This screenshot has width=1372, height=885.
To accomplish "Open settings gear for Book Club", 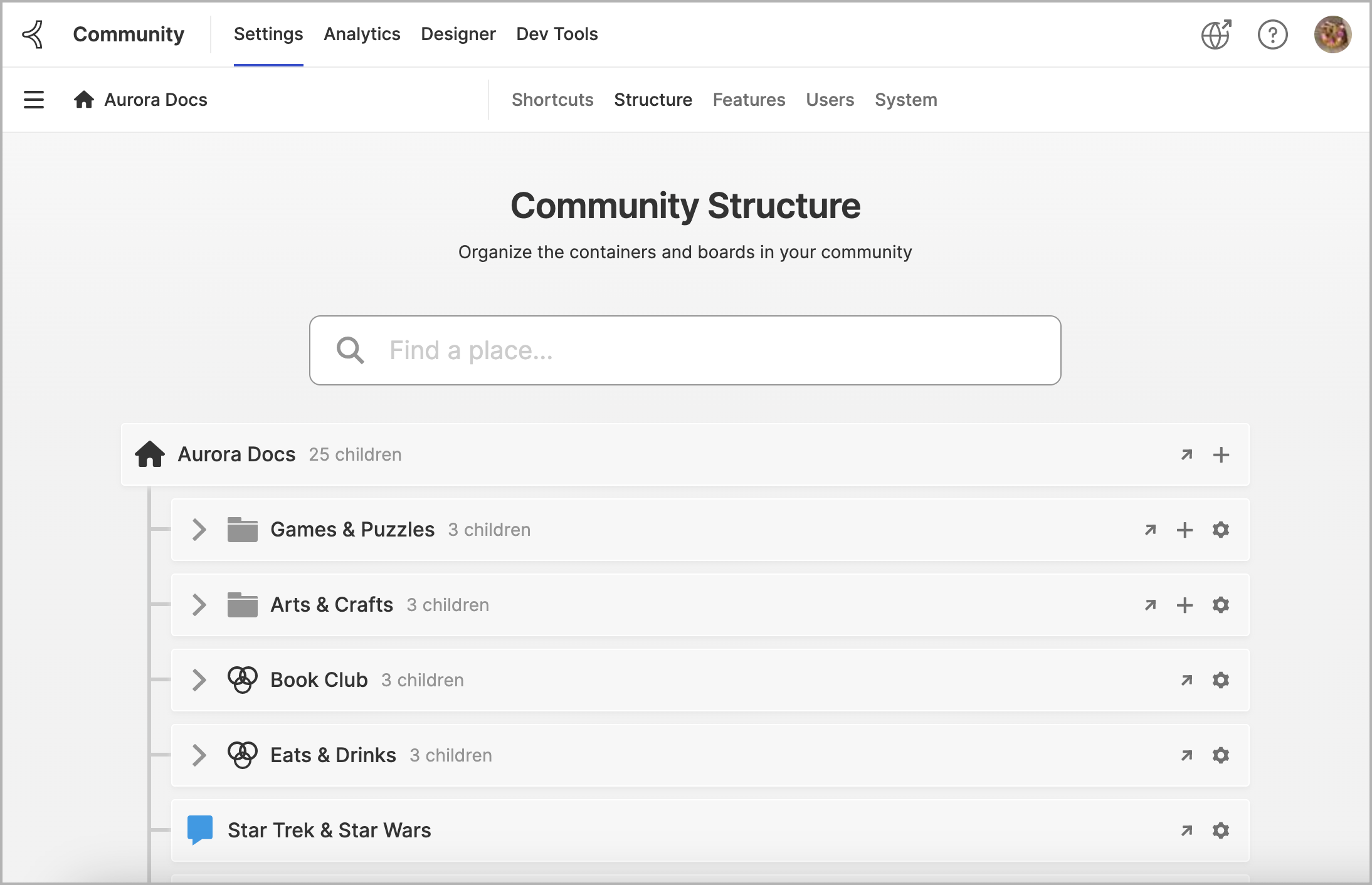I will click(1221, 679).
